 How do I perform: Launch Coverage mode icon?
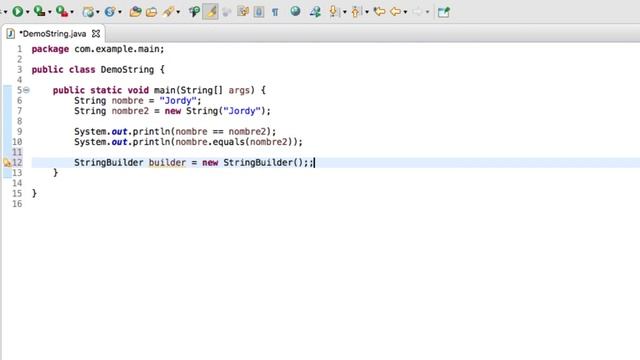(x=40, y=11)
